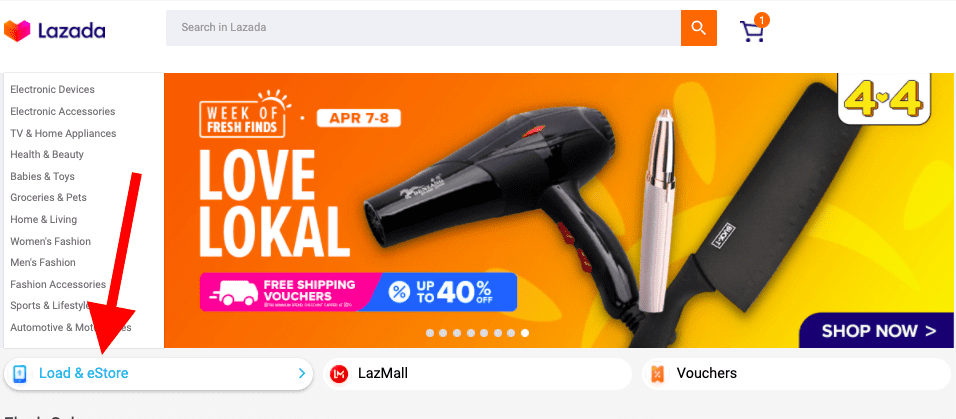Screen dimensions: 956x419
Task: Open Women's Fashion category
Action: 51,241
